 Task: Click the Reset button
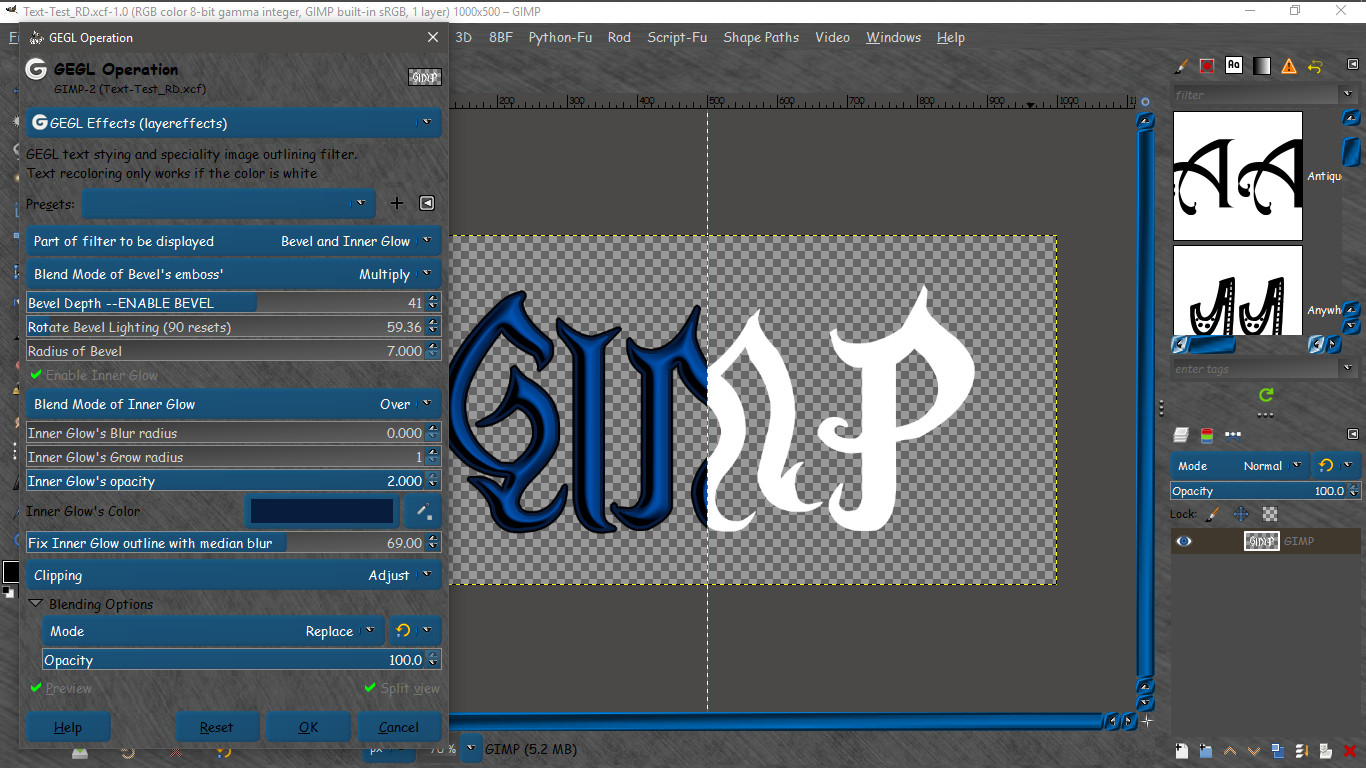(x=217, y=727)
